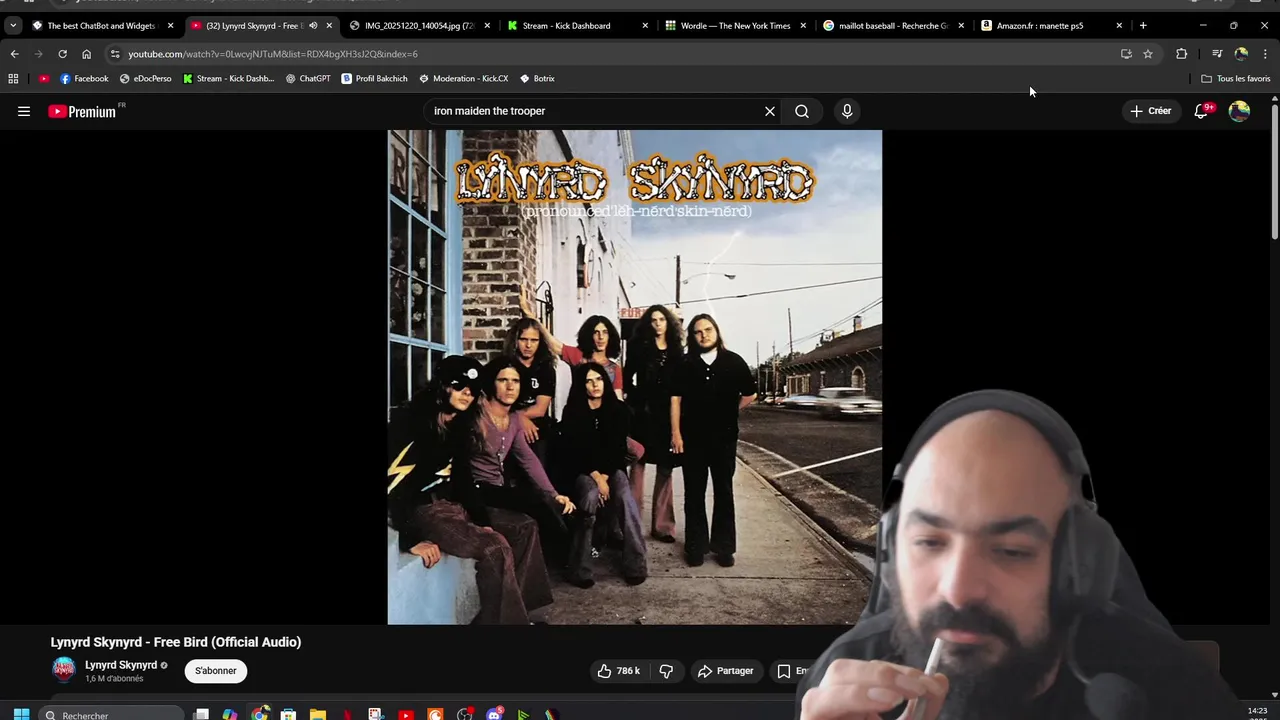The image size is (1280, 720).
Task: Click the YouTube URL in the address bar
Action: click(272, 54)
